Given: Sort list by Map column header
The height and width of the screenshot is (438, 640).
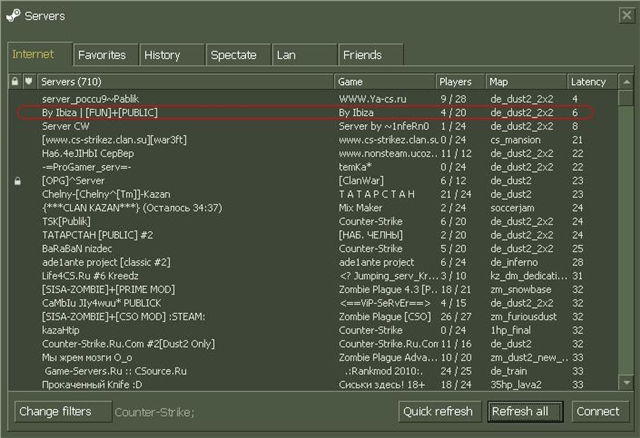Looking at the screenshot, I should (526, 82).
